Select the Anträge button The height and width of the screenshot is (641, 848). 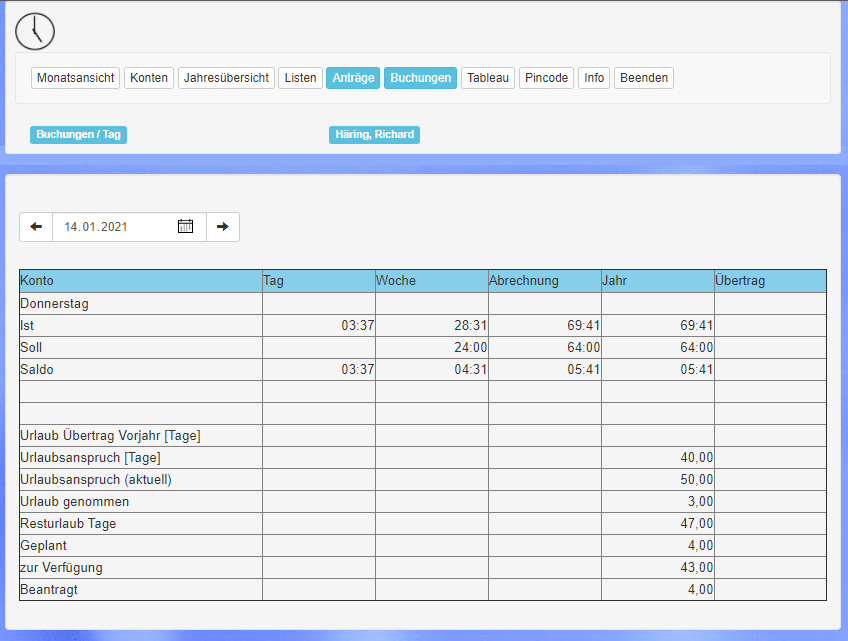353,78
